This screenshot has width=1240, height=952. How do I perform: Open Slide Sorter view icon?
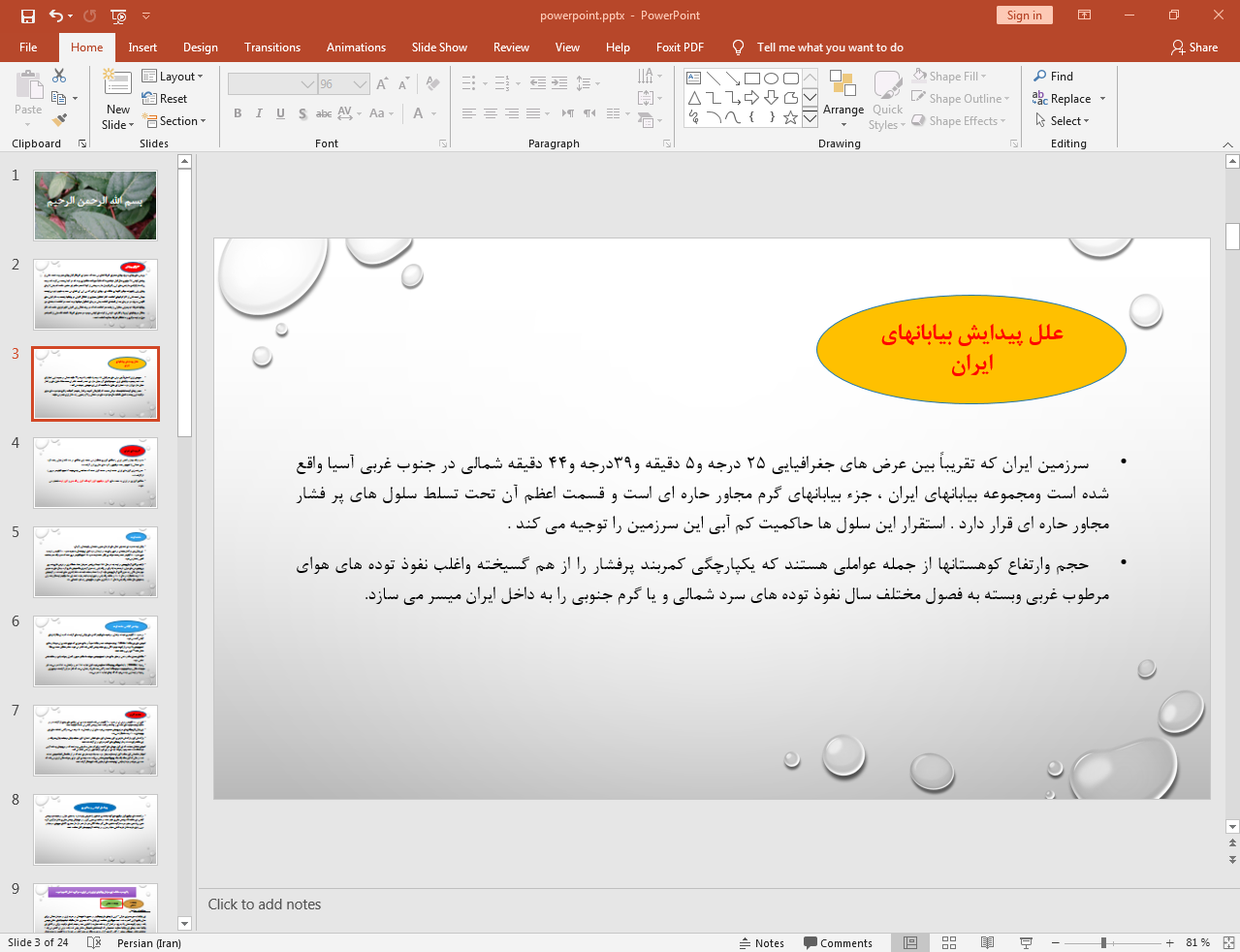tap(949, 942)
